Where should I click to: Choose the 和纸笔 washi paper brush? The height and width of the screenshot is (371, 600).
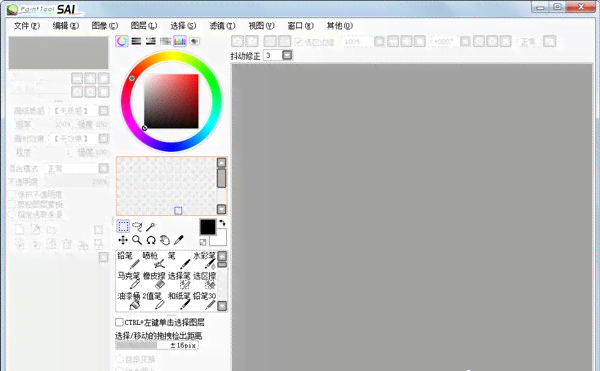(x=179, y=301)
